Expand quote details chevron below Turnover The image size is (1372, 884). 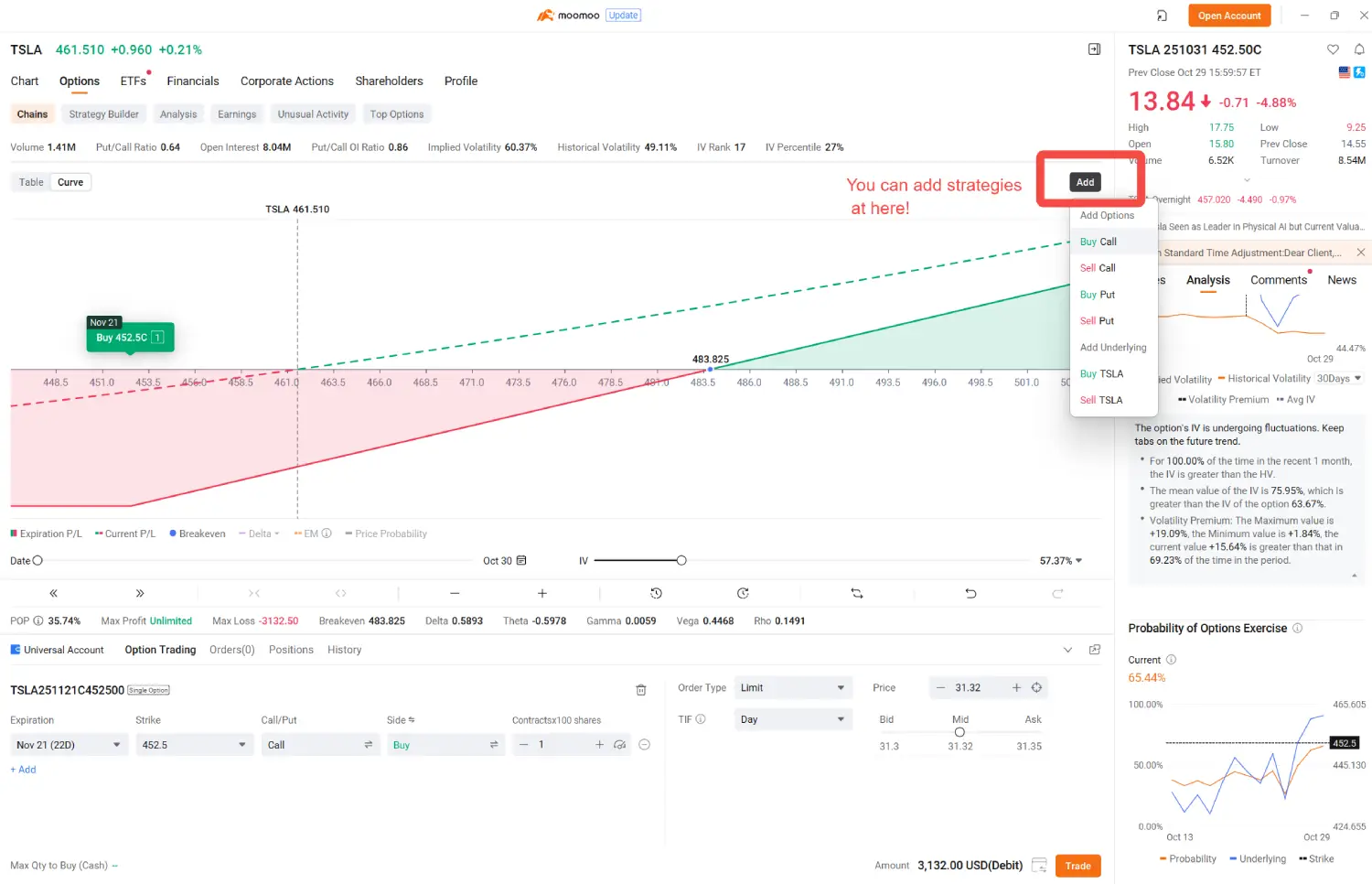click(1247, 180)
